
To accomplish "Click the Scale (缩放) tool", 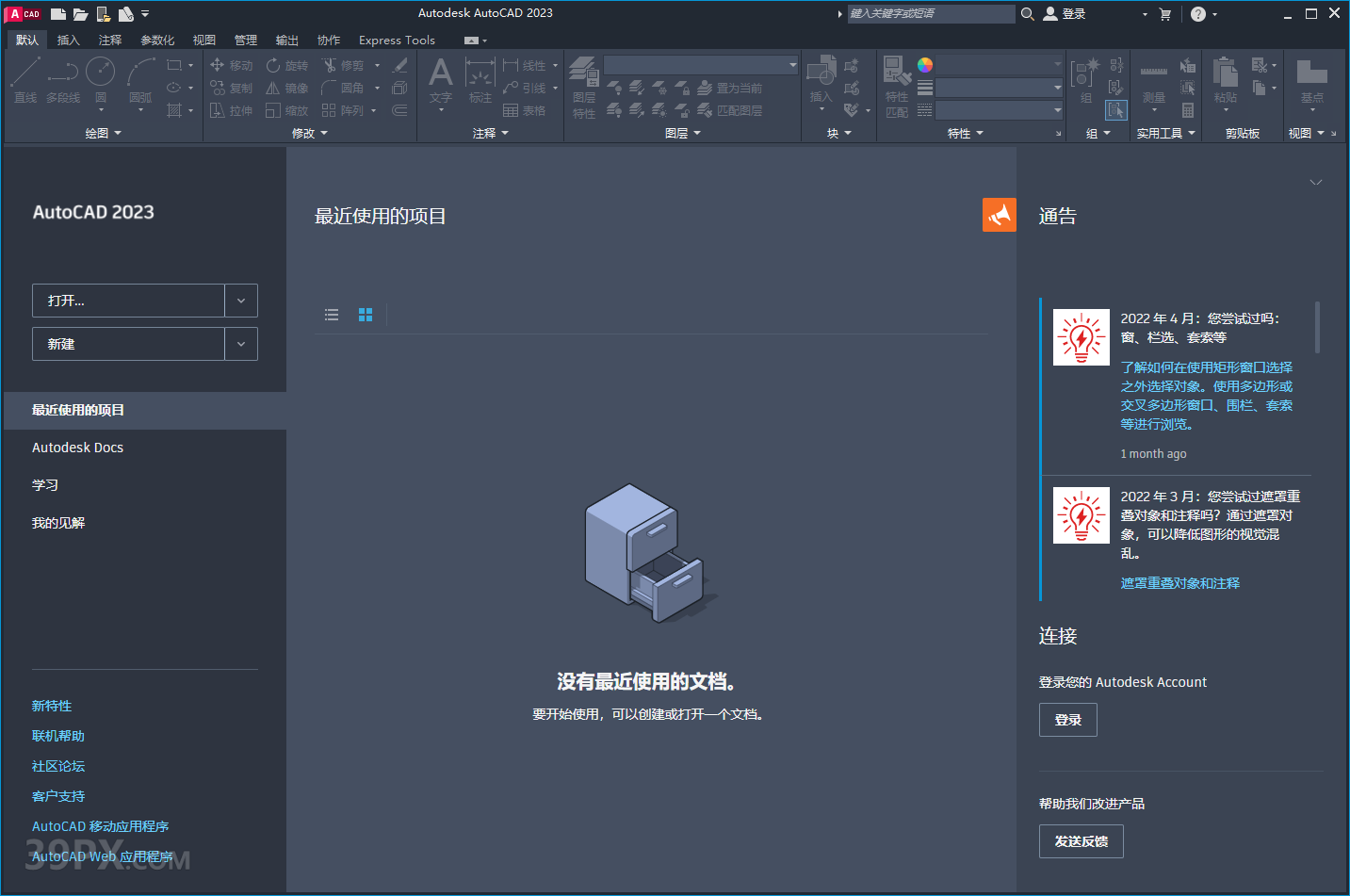I will point(287,110).
